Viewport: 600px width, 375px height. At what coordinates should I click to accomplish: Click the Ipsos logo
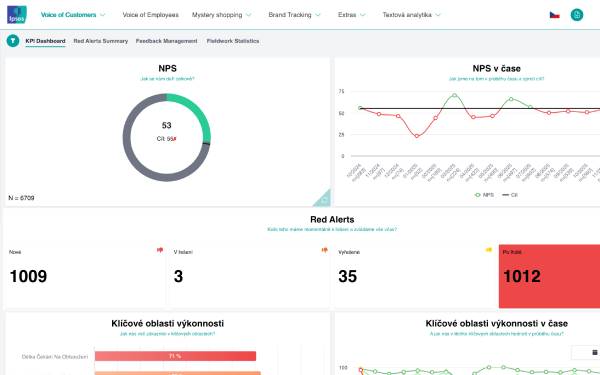pos(17,15)
